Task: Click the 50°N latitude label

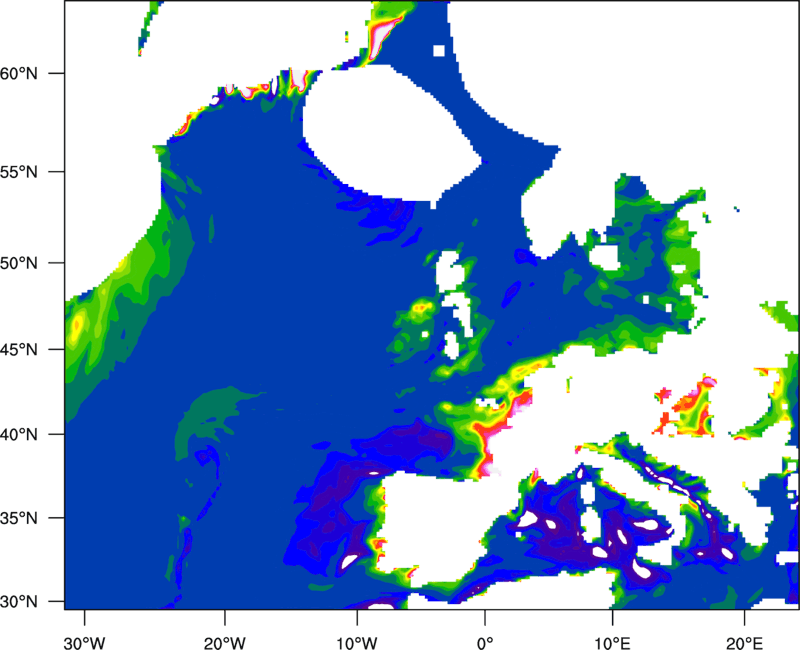Action: coord(19,263)
